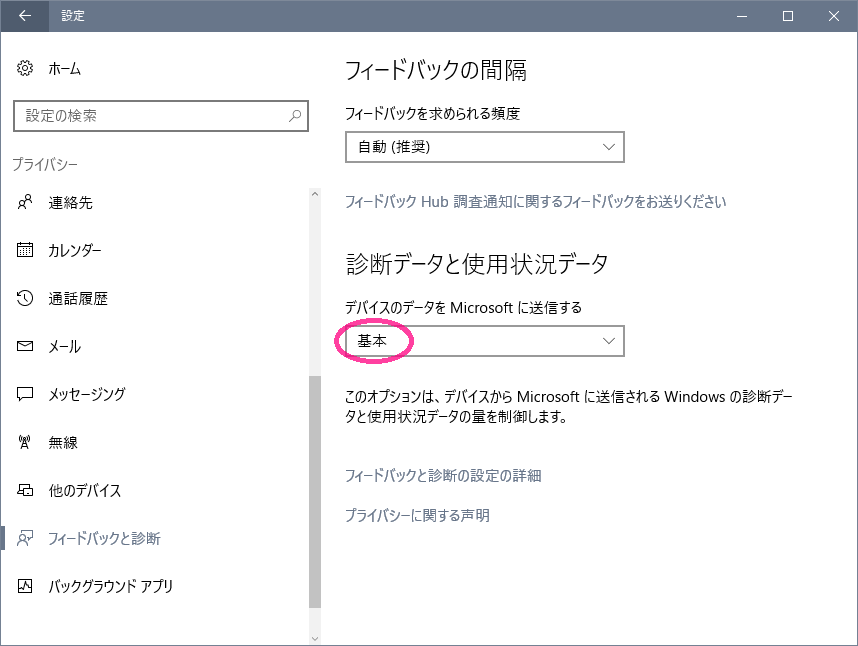Viewport: 858px width, 646px height.
Task: Click the 通話履歴 history clock icon
Action: [25, 298]
